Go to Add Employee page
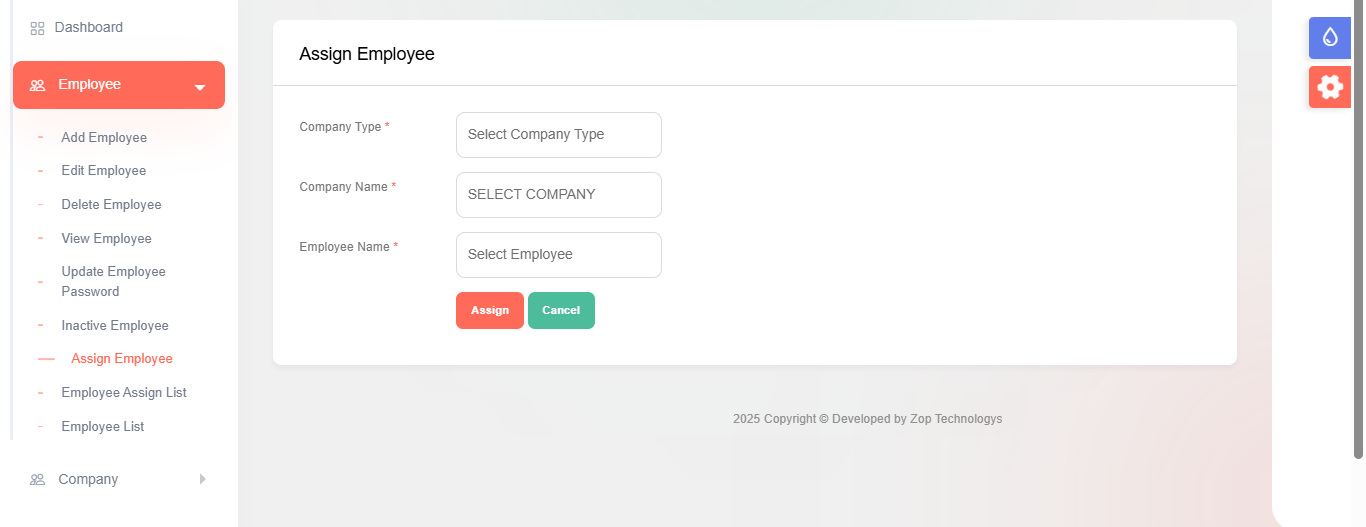The image size is (1366, 527). click(104, 138)
